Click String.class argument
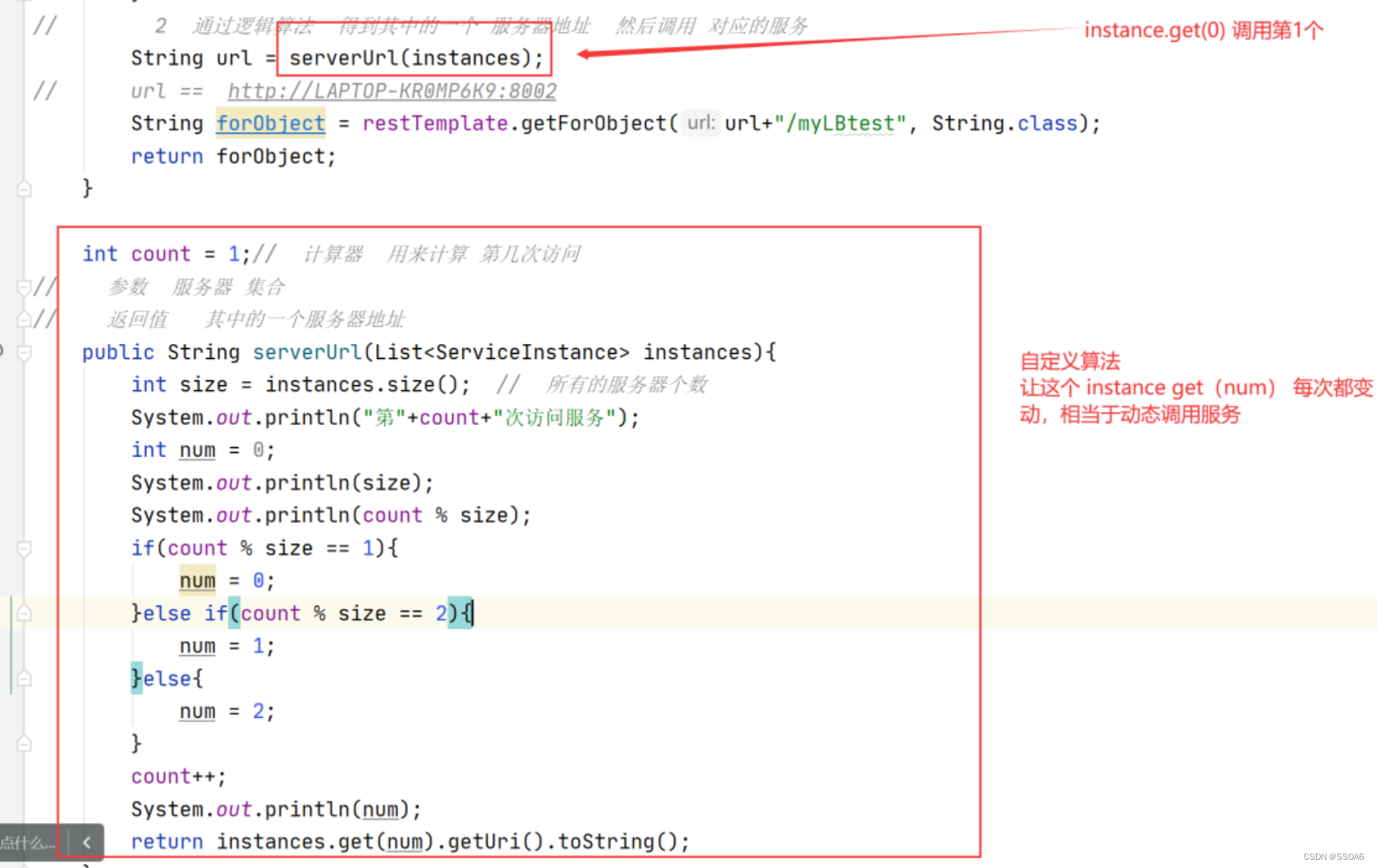Viewport: 1377px width, 868px height. pos(1005,123)
